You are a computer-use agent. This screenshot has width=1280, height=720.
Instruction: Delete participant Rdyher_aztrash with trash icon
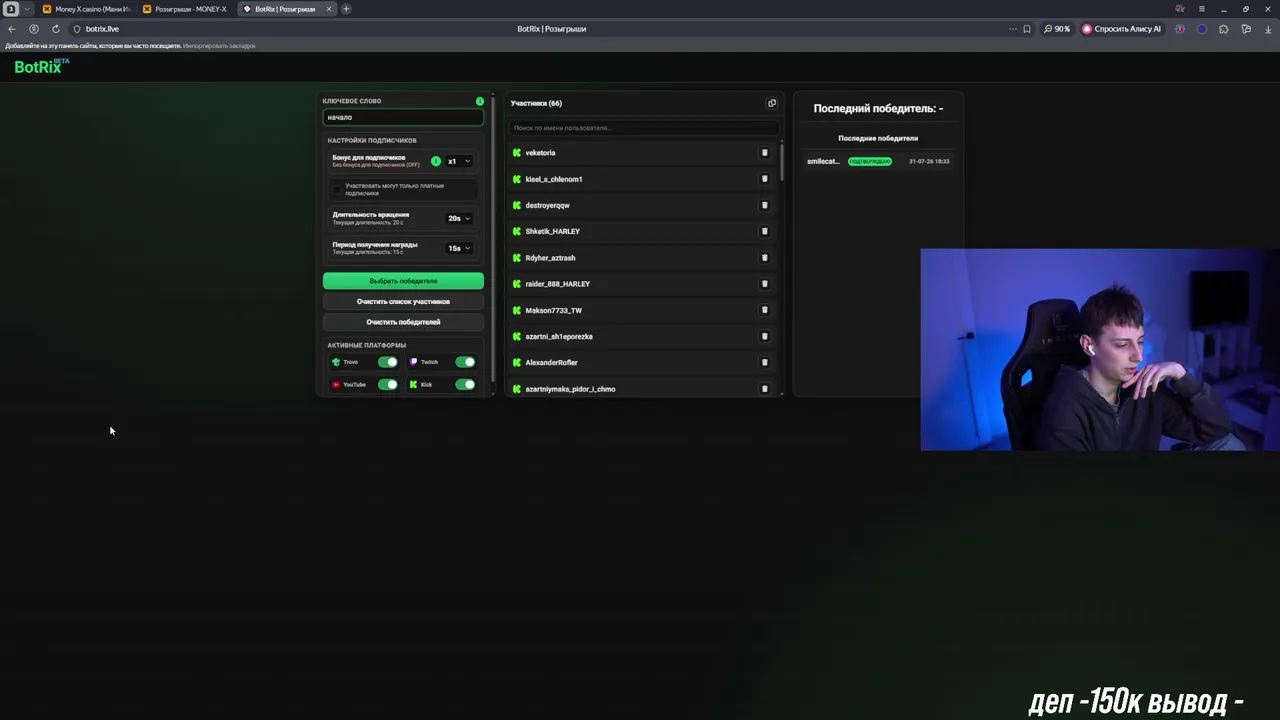tap(765, 258)
